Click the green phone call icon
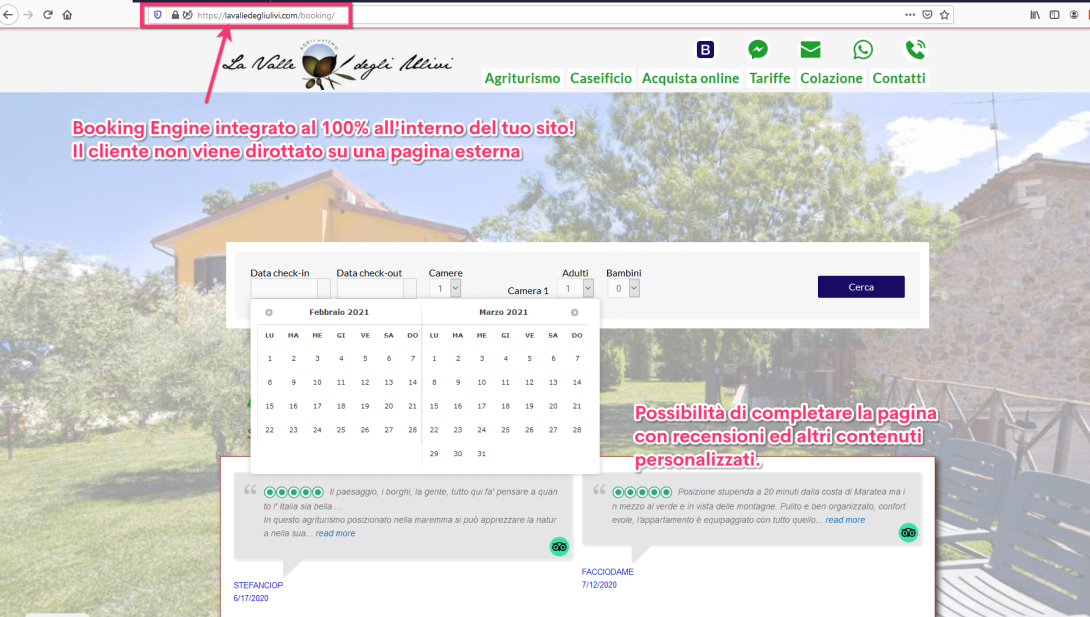The width and height of the screenshot is (1090, 617). (915, 49)
